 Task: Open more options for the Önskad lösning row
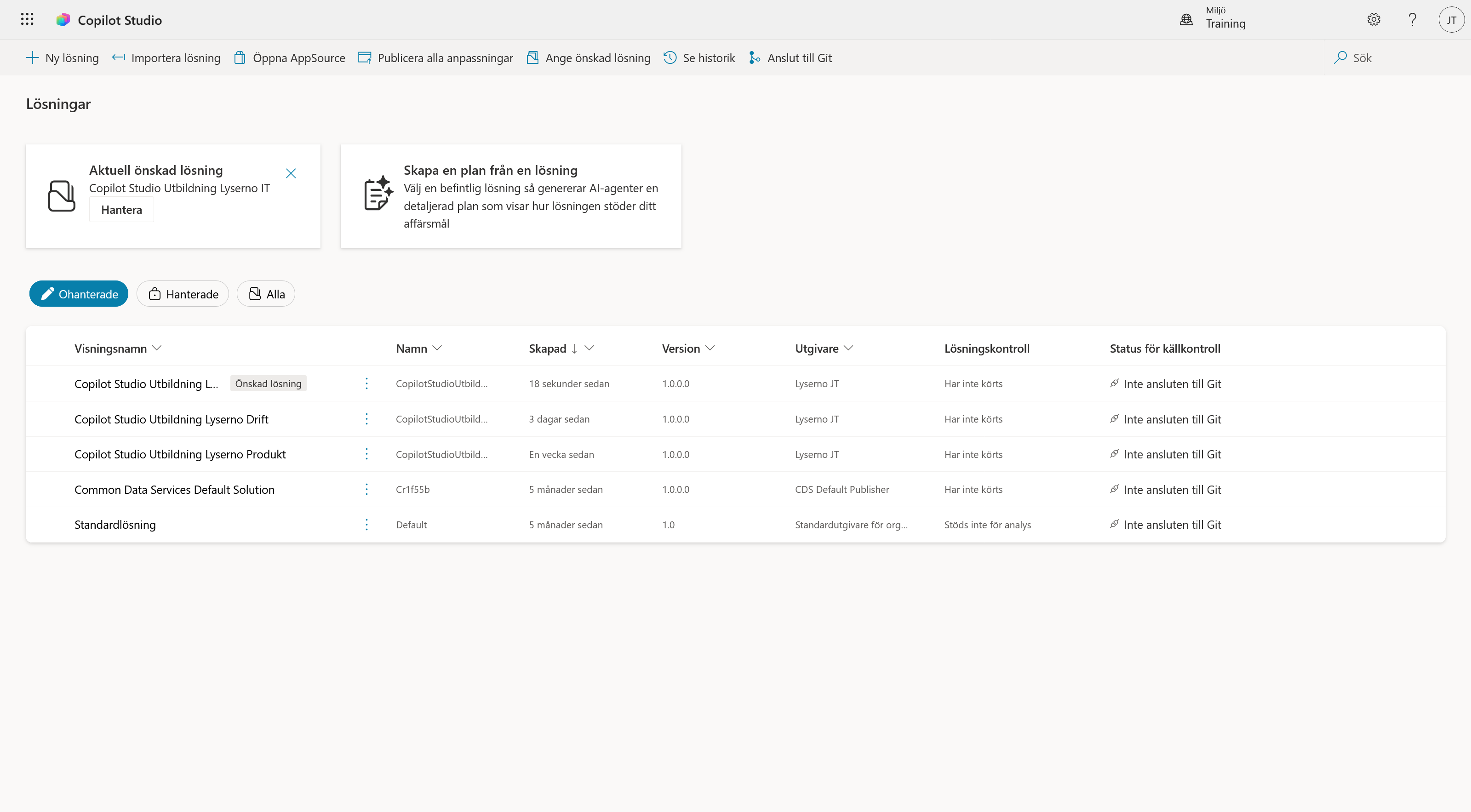(x=366, y=384)
